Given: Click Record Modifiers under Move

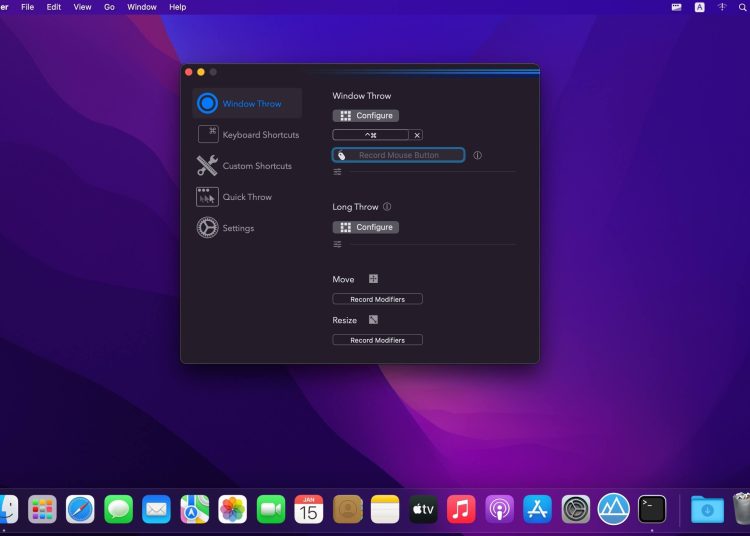Looking at the screenshot, I should tap(377, 299).
